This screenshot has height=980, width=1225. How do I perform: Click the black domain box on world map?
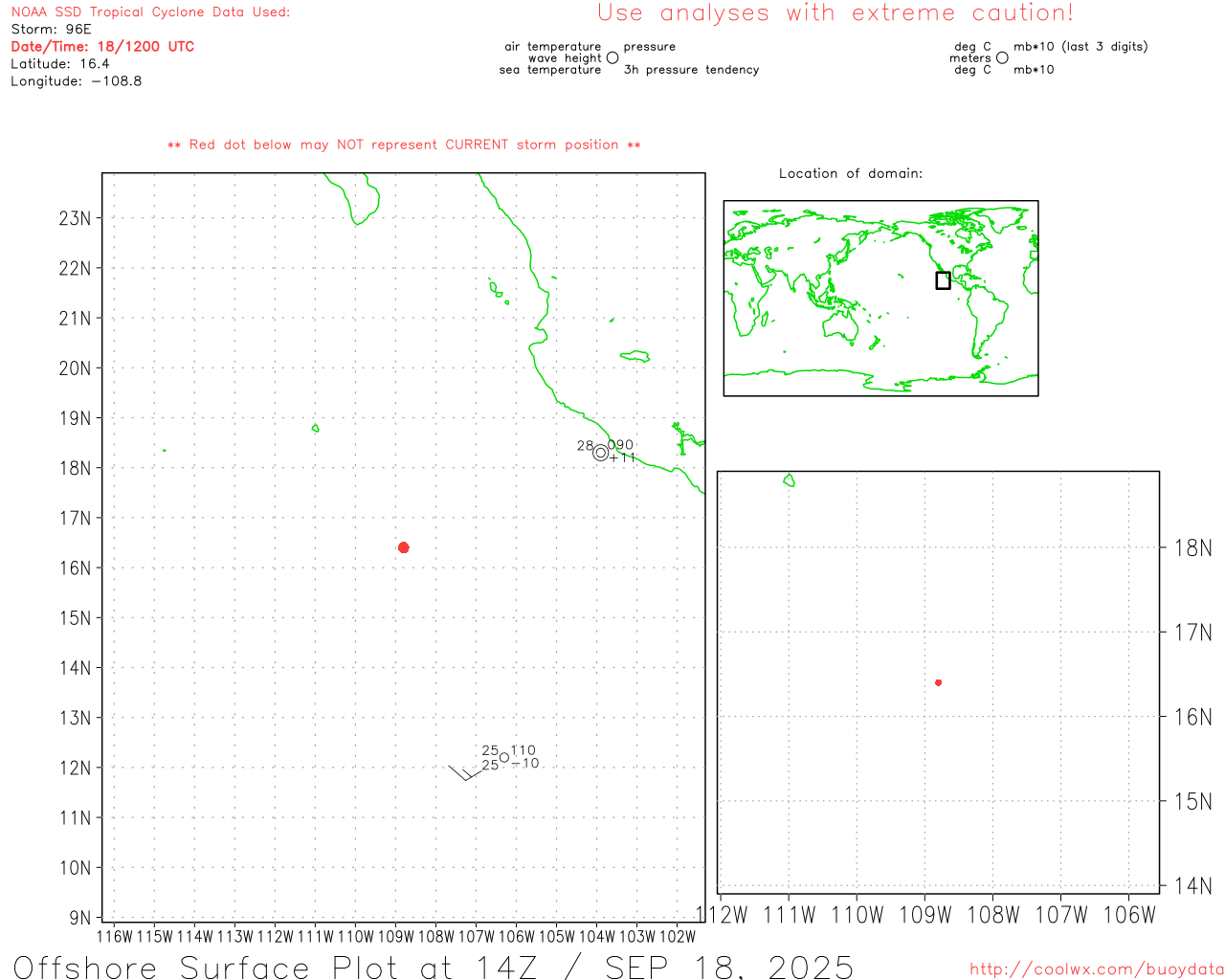[x=943, y=280]
